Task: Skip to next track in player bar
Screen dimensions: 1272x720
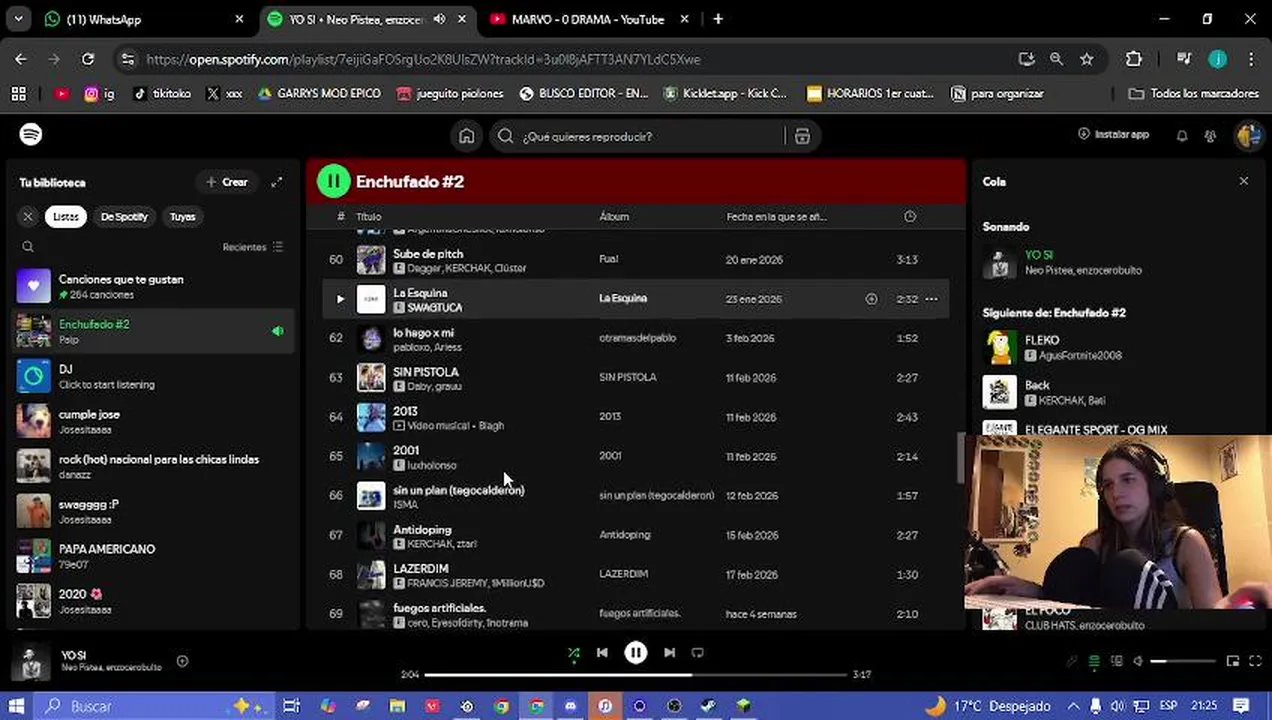Action: 669,653
